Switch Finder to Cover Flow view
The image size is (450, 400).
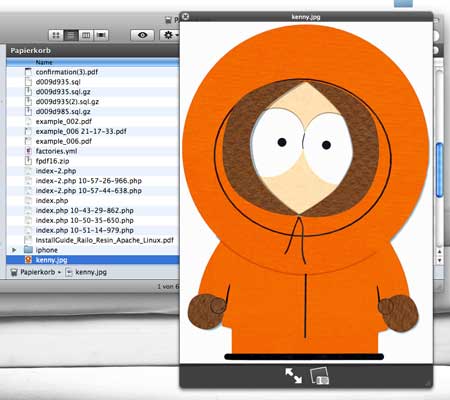(x=101, y=35)
